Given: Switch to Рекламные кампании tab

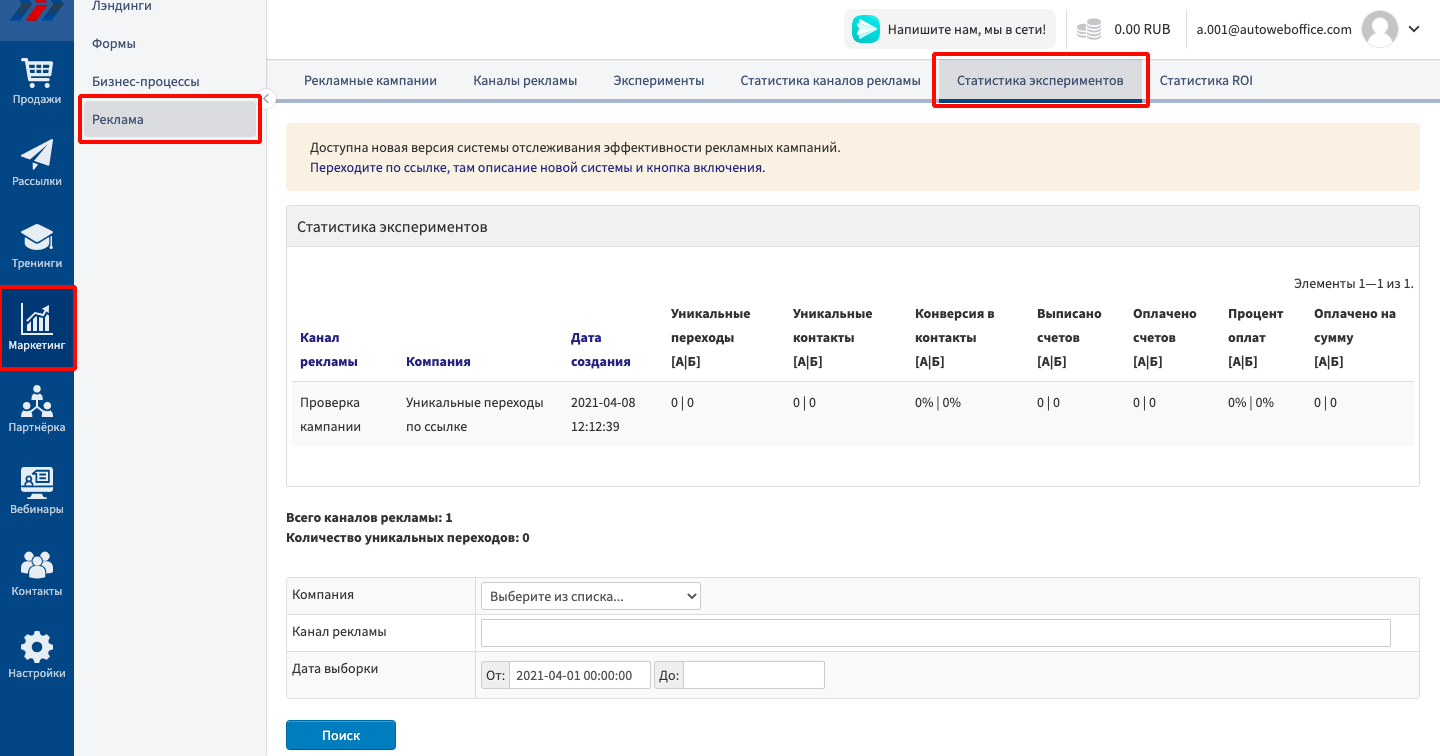Looking at the screenshot, I should [370, 81].
